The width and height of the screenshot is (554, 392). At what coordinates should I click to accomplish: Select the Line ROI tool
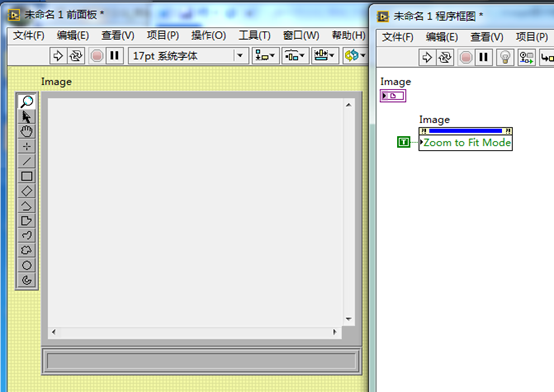[26, 161]
